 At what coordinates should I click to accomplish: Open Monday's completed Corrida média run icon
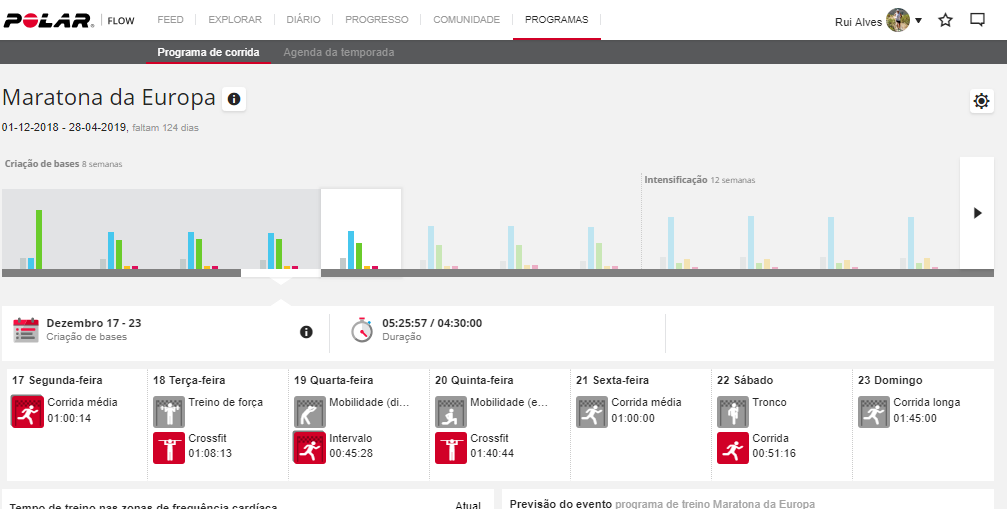[x=27, y=411]
